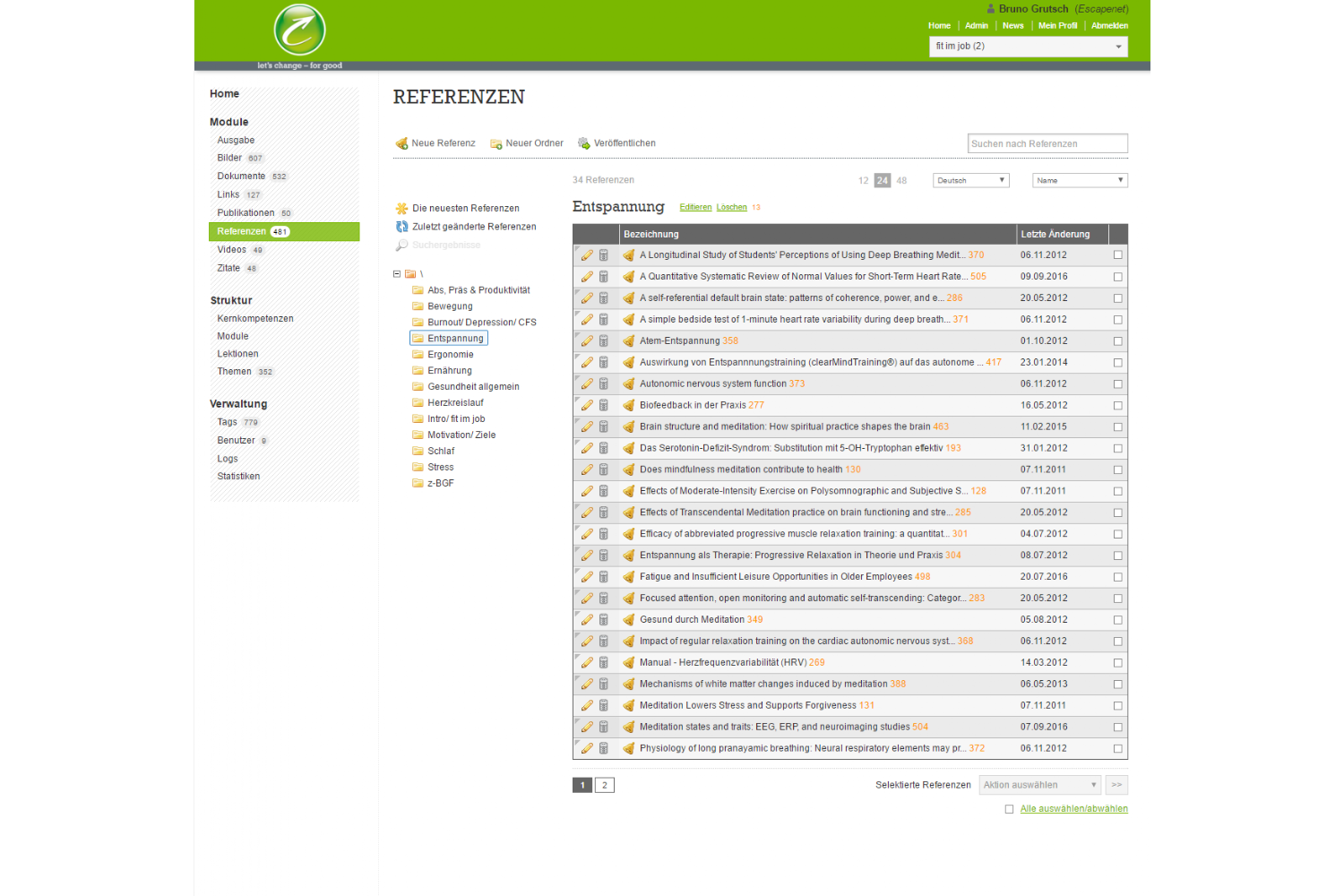1344x896 pixels.
Task: Open the Deutsch language dropdown
Action: pyautogui.click(x=970, y=181)
